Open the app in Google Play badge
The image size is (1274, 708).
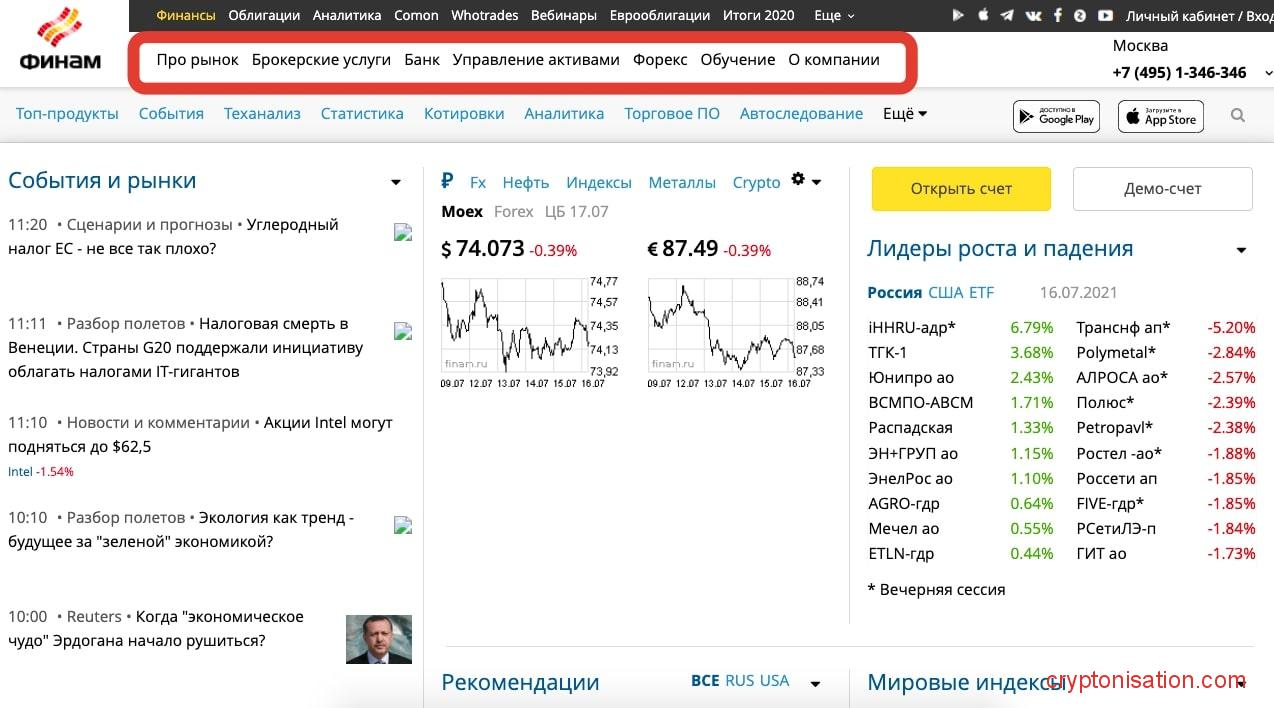pos(1056,115)
